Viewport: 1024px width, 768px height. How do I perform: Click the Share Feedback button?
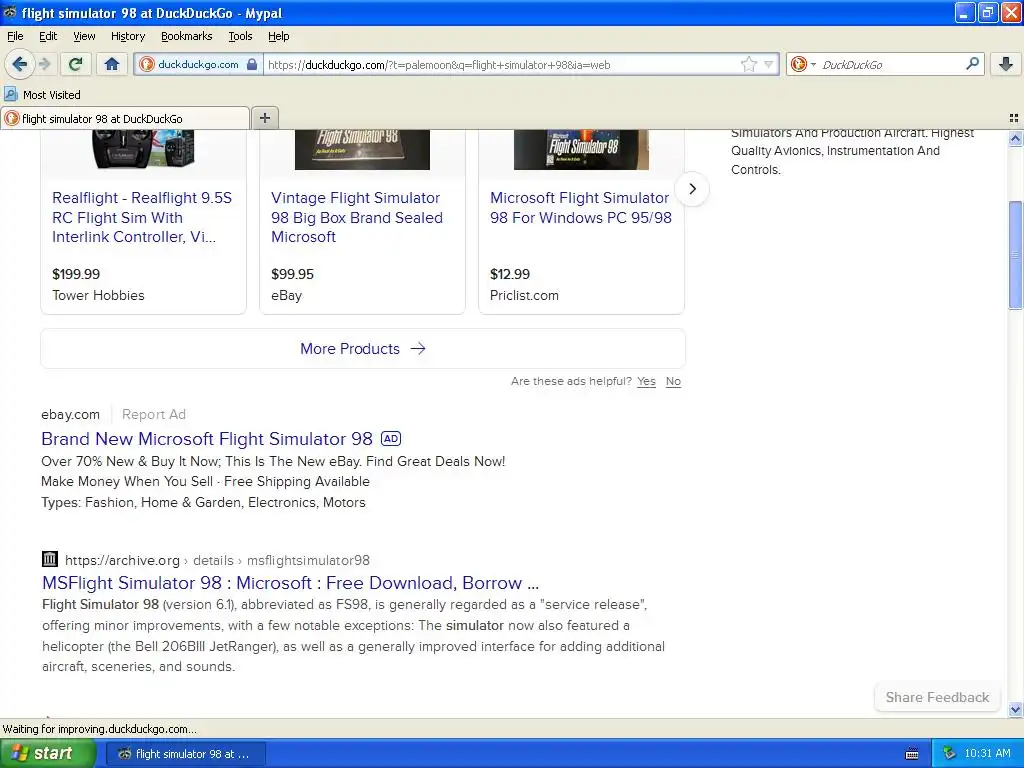(x=937, y=697)
